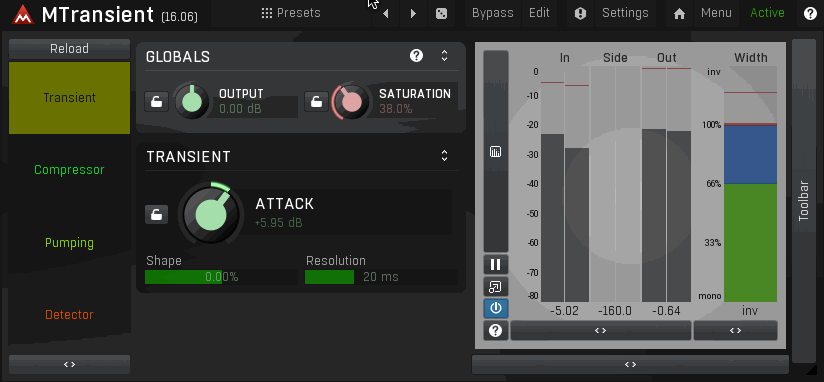The image size is (824, 382).
Task: Click the Attack knob
Action: 211,214
